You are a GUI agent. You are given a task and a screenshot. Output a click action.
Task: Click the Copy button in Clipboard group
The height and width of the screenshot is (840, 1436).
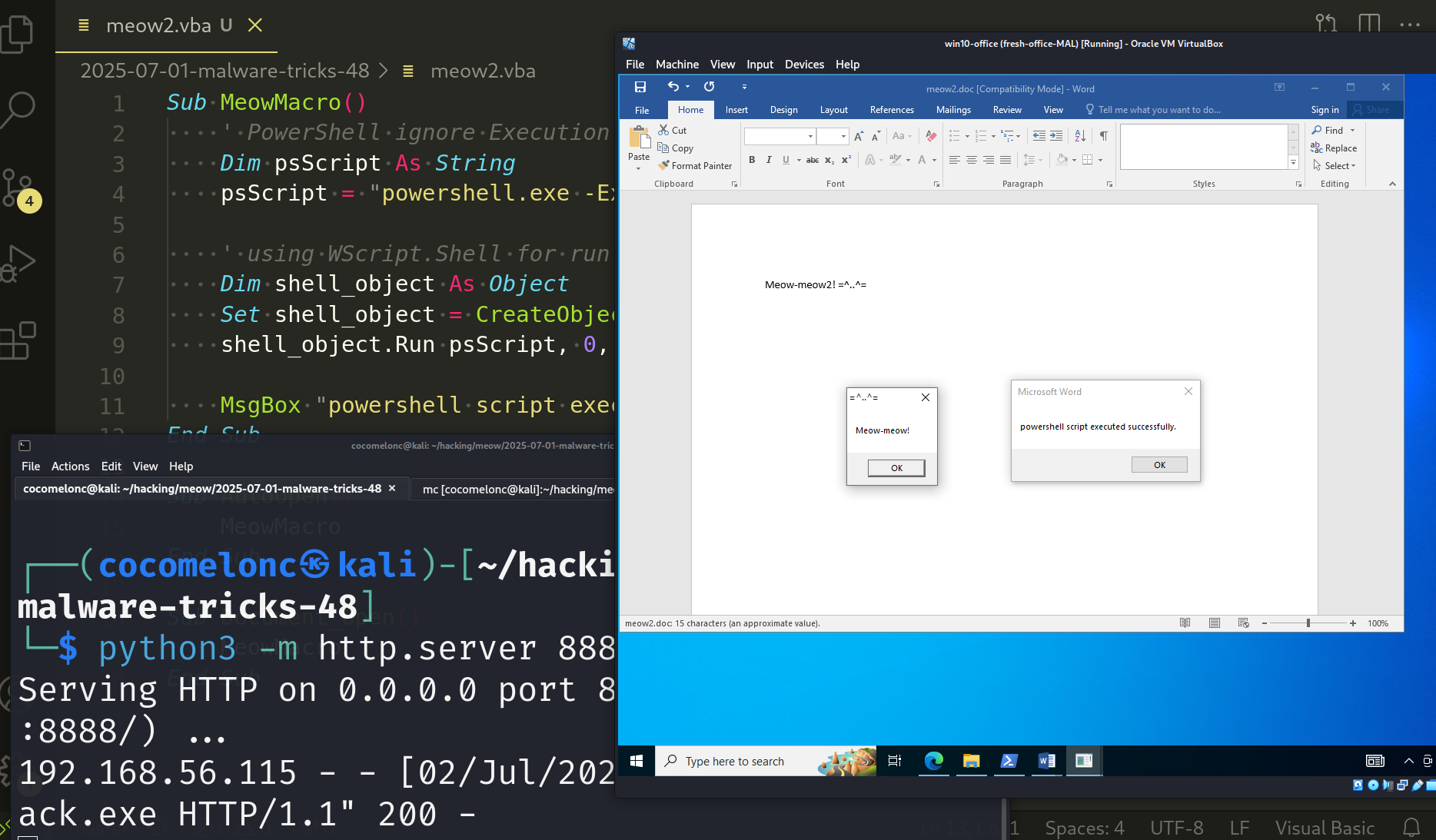coord(676,148)
